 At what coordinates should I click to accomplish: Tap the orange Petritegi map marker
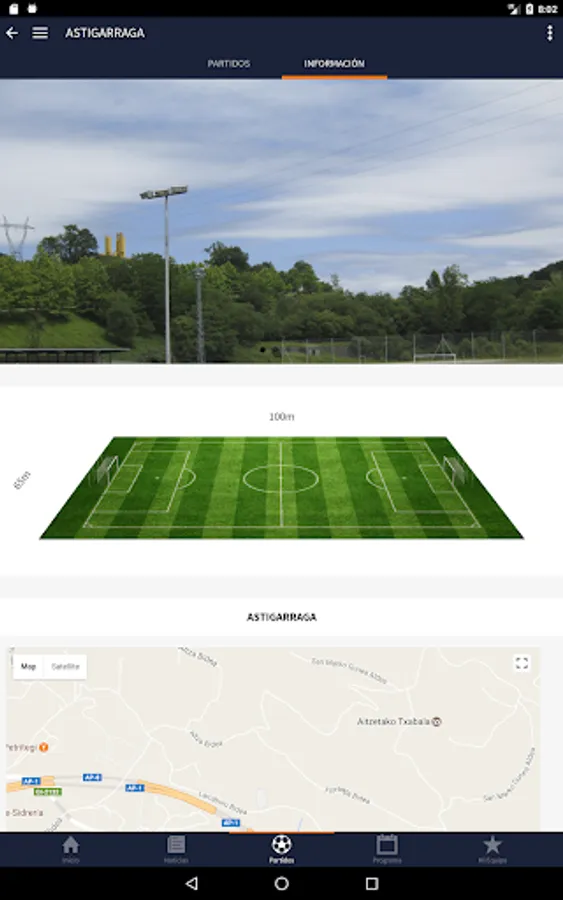44,747
